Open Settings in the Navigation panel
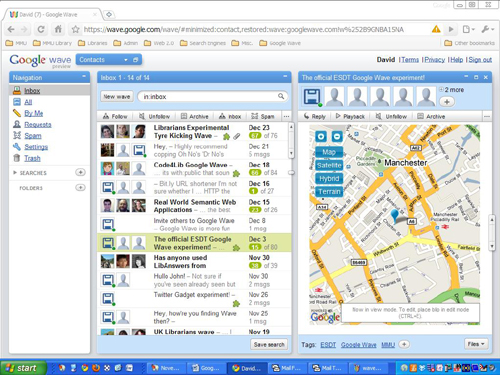 point(36,147)
